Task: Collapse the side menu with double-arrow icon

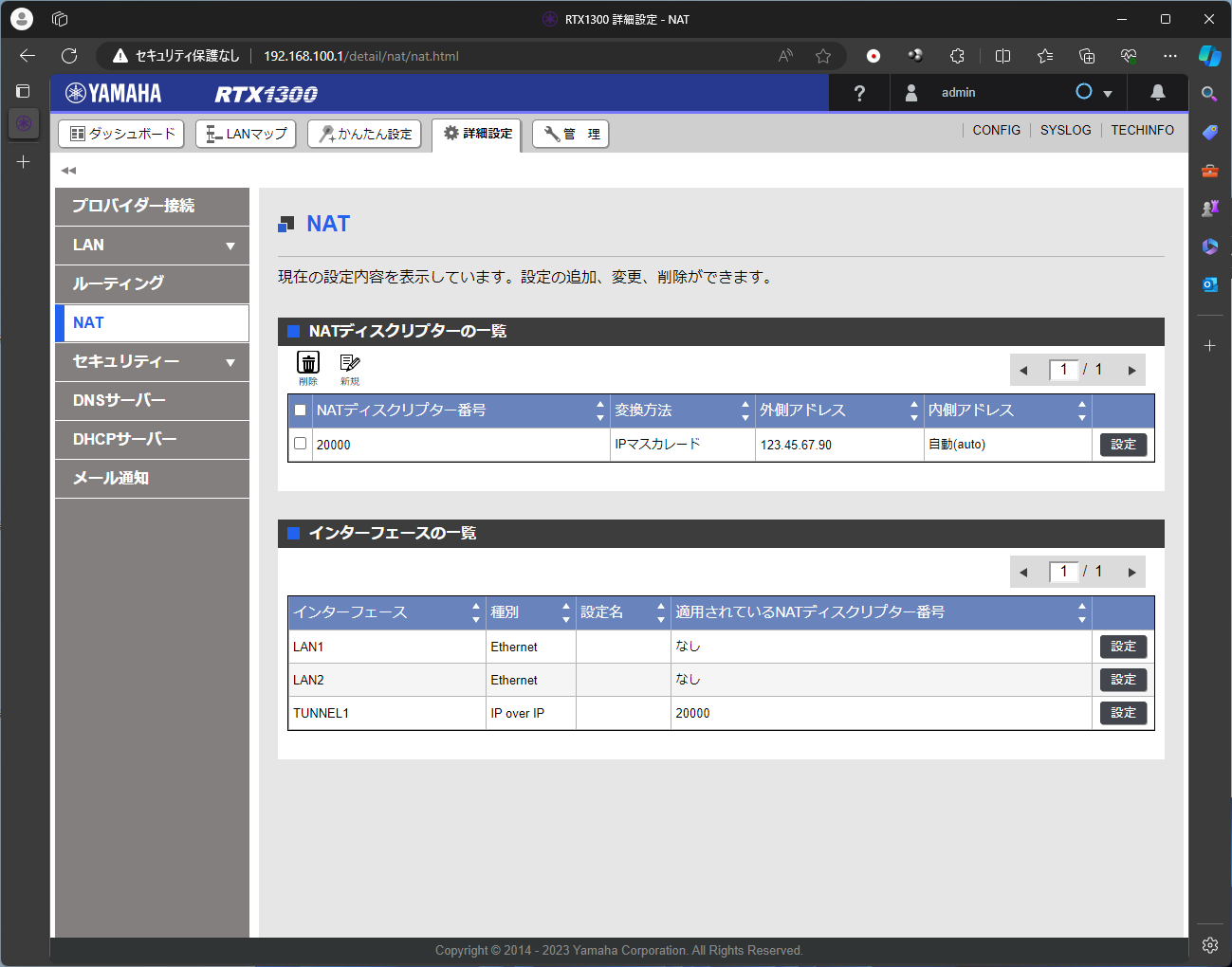Action: [68, 171]
